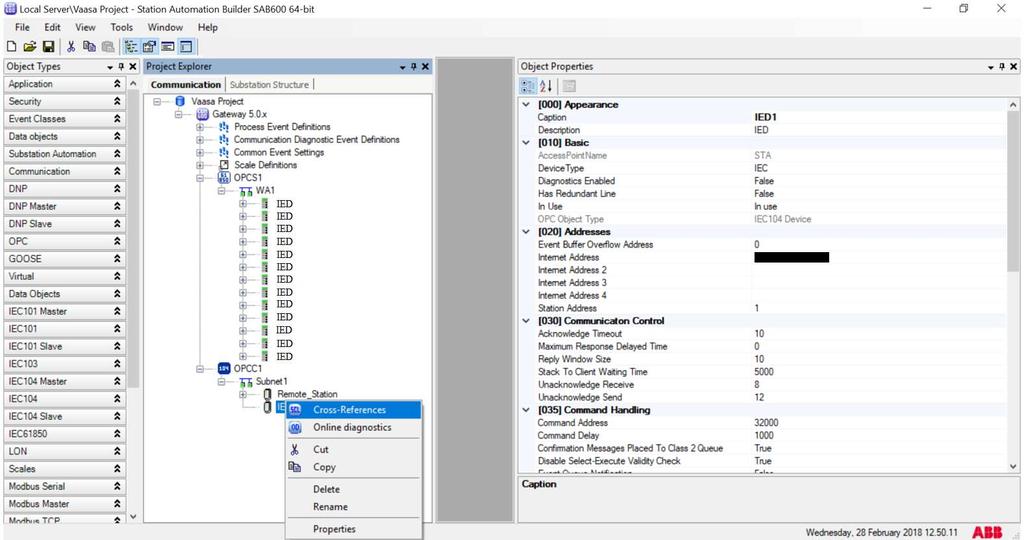The image size is (1024, 540).
Task: Click the rightmost layout pane toolbar icon
Action: 186,46
